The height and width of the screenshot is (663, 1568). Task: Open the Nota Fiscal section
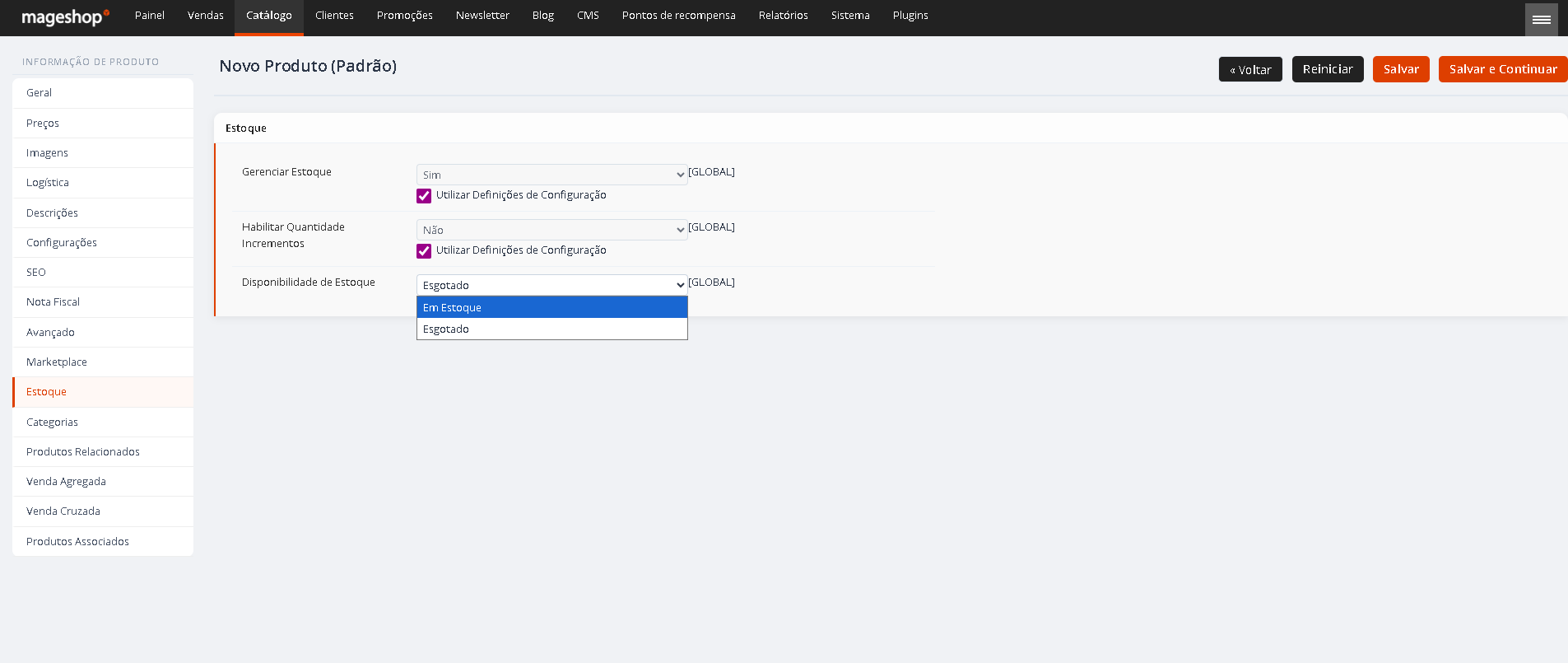point(103,302)
